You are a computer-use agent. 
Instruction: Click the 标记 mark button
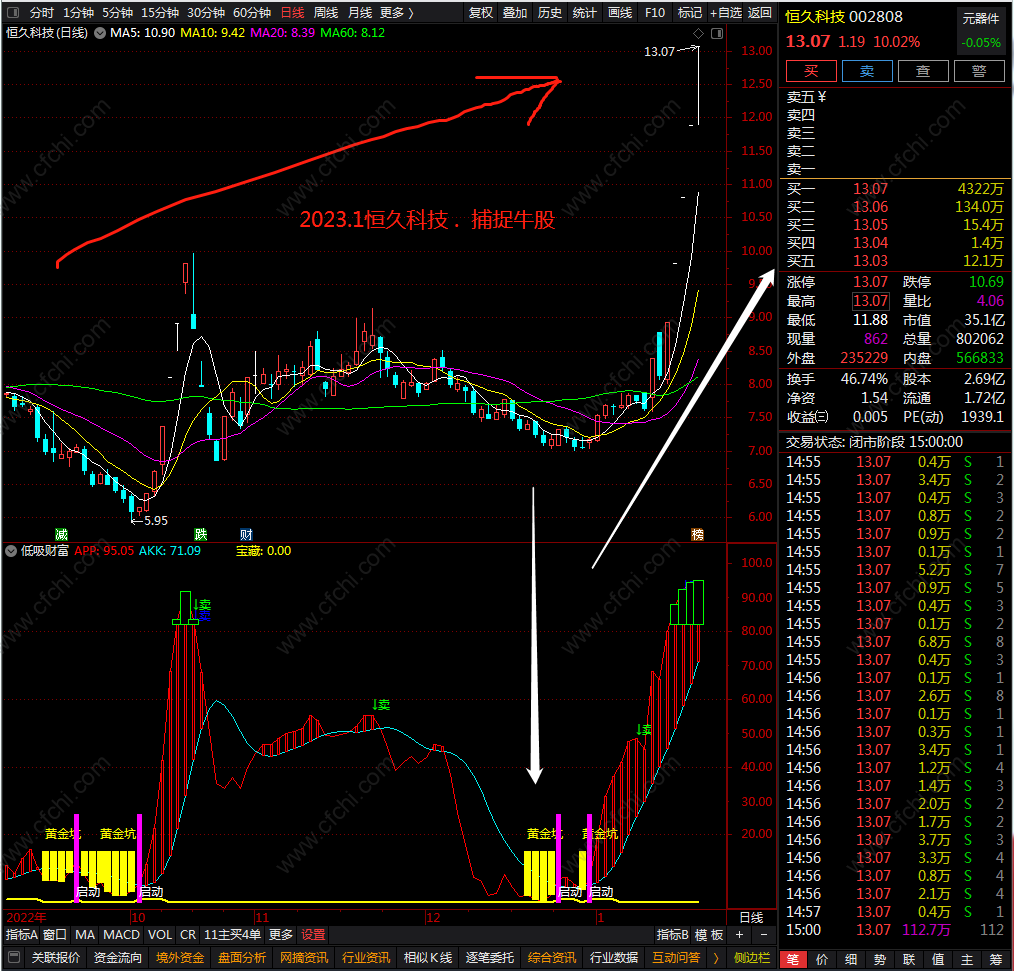click(689, 12)
